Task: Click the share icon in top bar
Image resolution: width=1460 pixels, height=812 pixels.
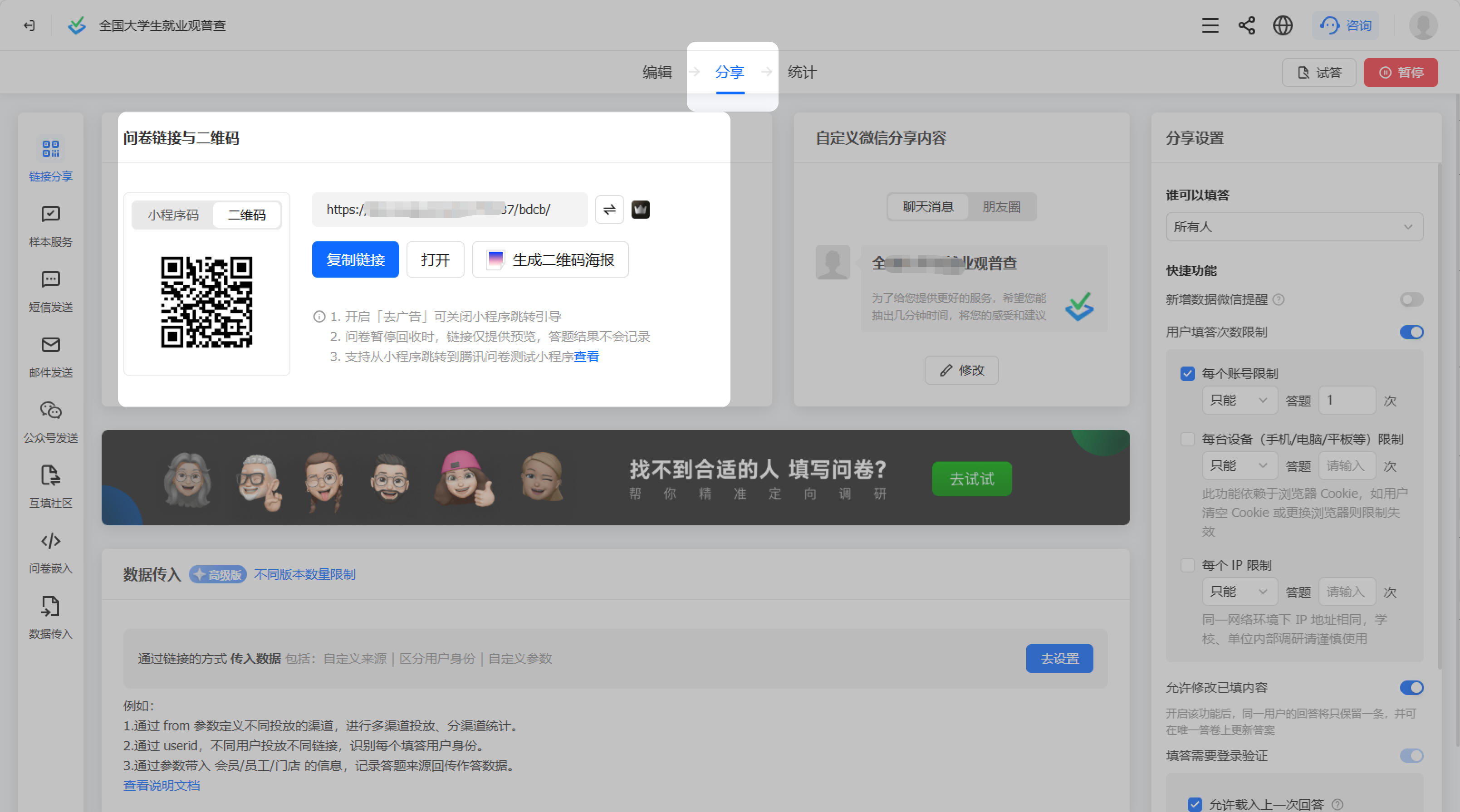Action: tap(1246, 25)
